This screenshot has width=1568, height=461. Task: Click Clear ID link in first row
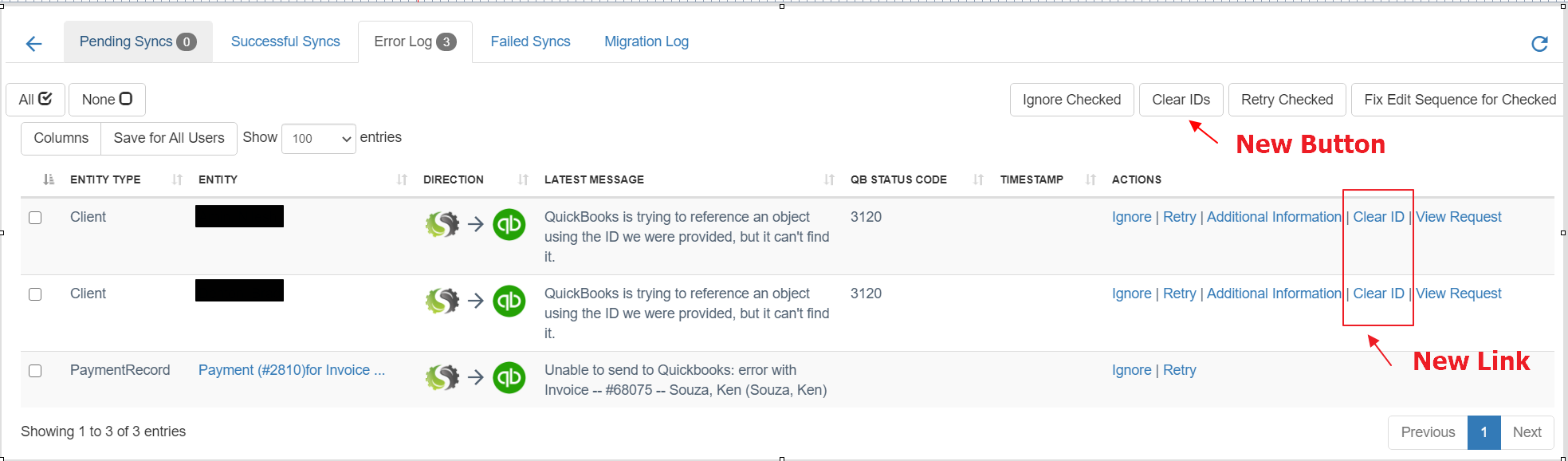[x=1378, y=217]
